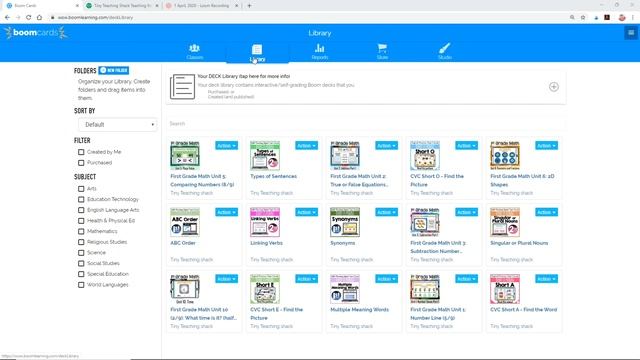Go to browser home page

[x=39, y=18]
